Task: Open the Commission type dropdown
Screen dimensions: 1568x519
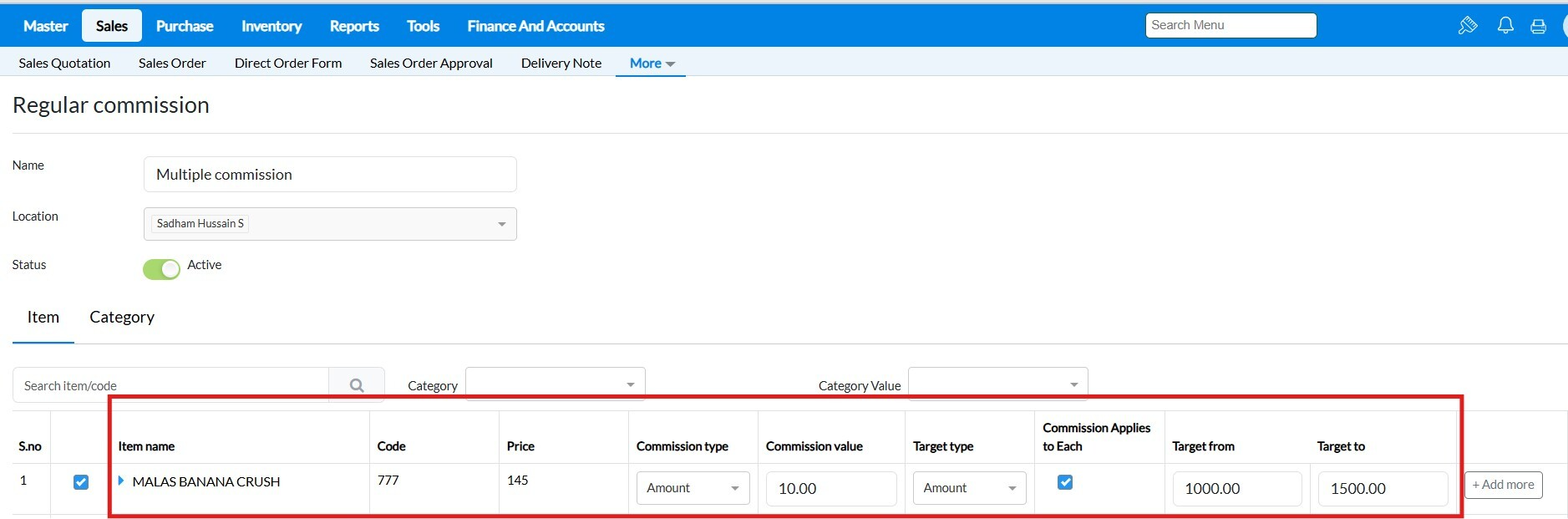Action: pyautogui.click(x=693, y=488)
